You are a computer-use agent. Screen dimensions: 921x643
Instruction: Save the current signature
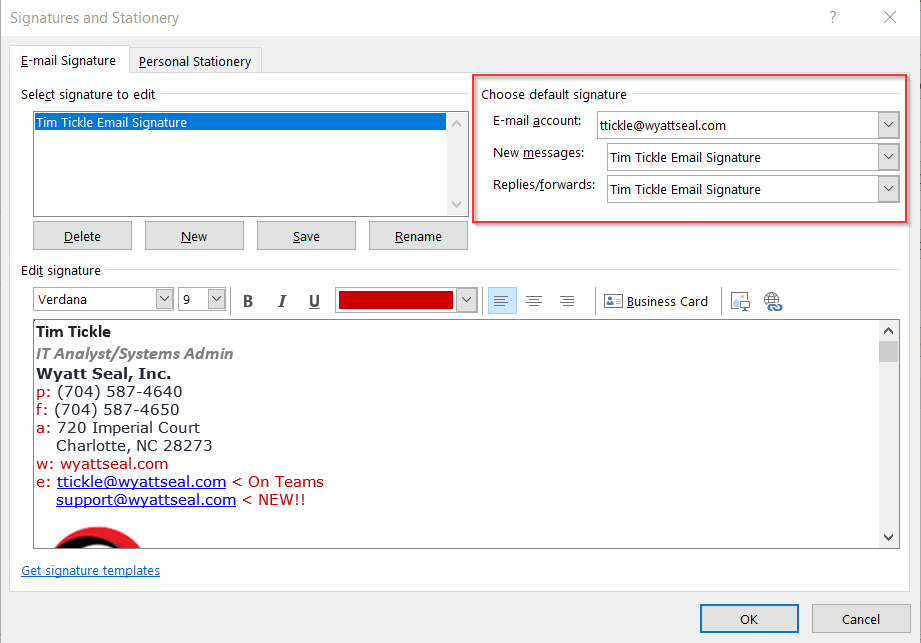[306, 236]
